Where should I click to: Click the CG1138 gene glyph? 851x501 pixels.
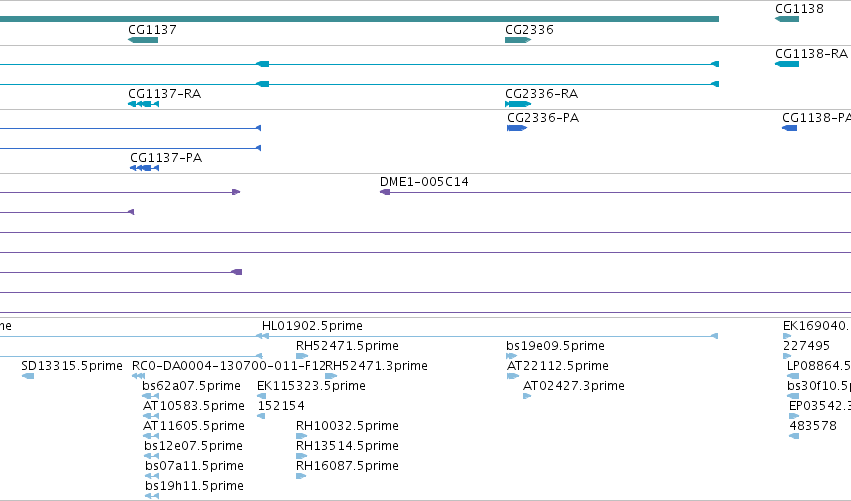click(787, 19)
